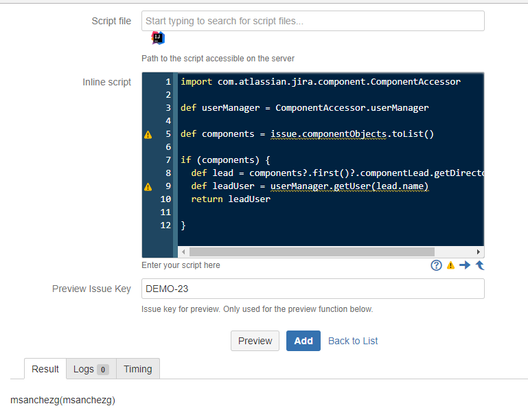Open the Timing tab

tap(138, 369)
